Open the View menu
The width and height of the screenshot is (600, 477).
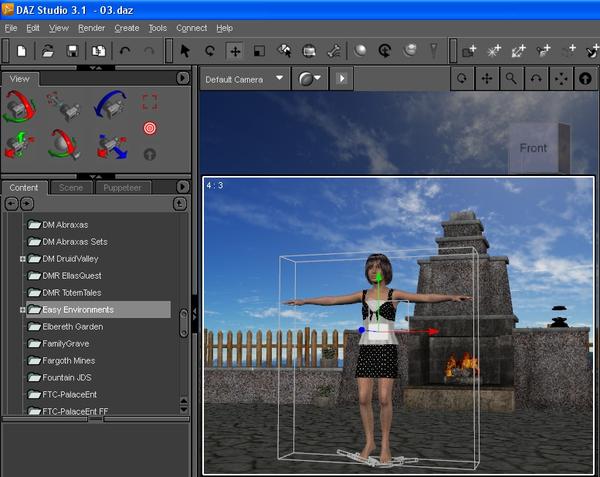[59, 28]
